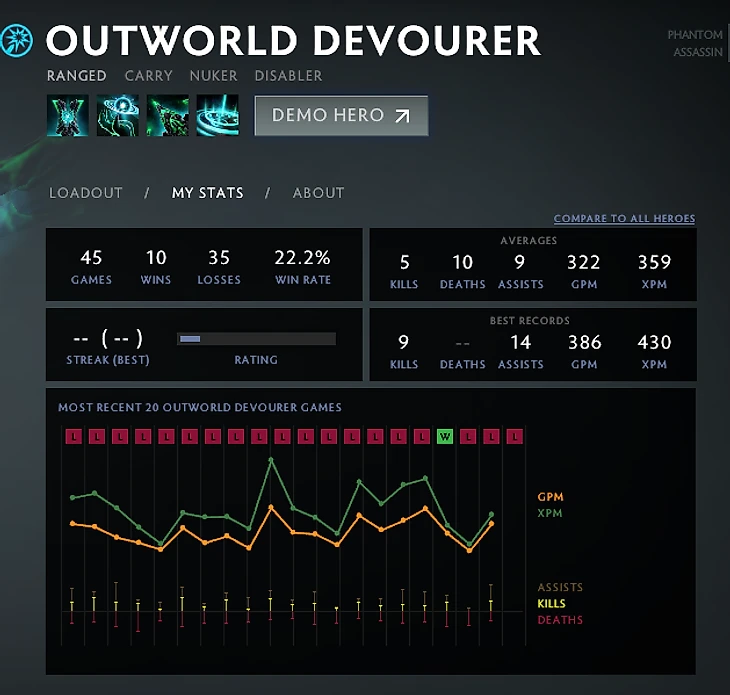The image size is (730, 695).
Task: Jump to the Phantom Assassin hero label
Action: click(695, 43)
